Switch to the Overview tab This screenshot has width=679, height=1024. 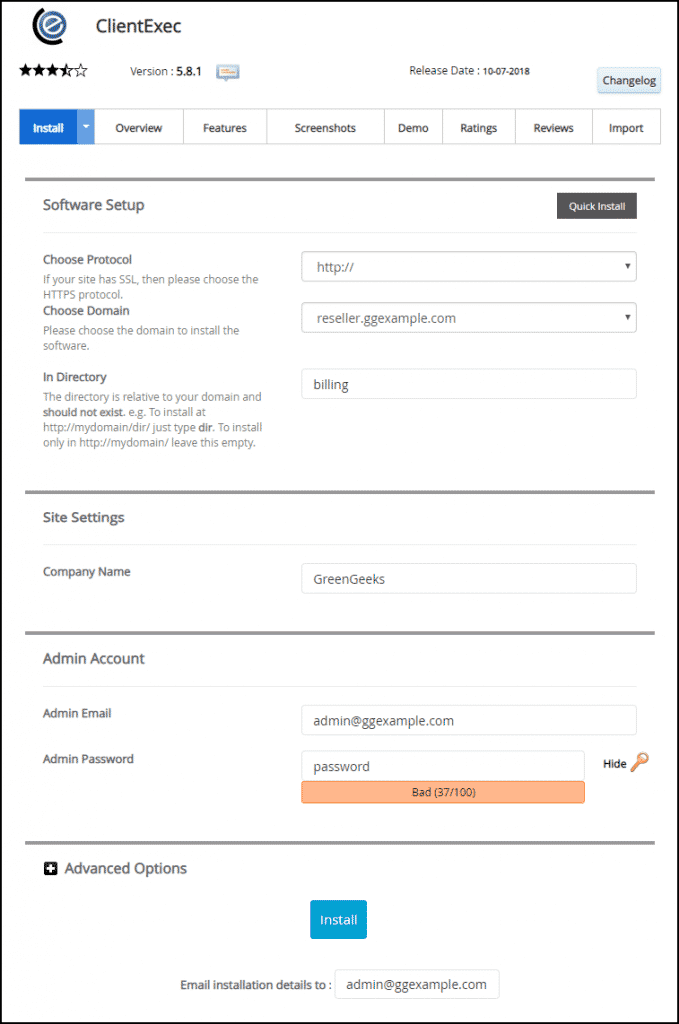[139, 128]
